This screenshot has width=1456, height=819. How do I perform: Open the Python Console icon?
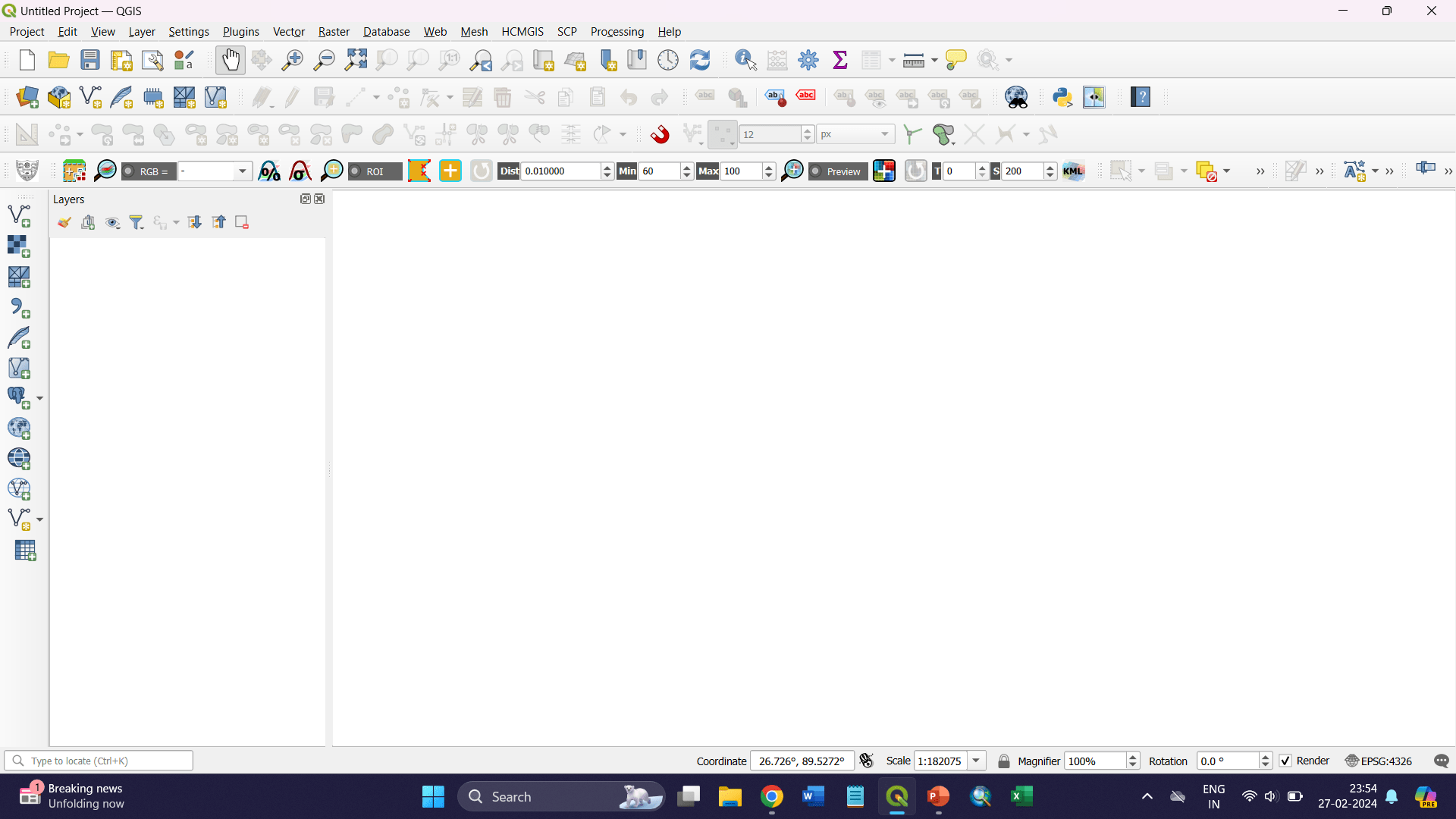[1062, 97]
